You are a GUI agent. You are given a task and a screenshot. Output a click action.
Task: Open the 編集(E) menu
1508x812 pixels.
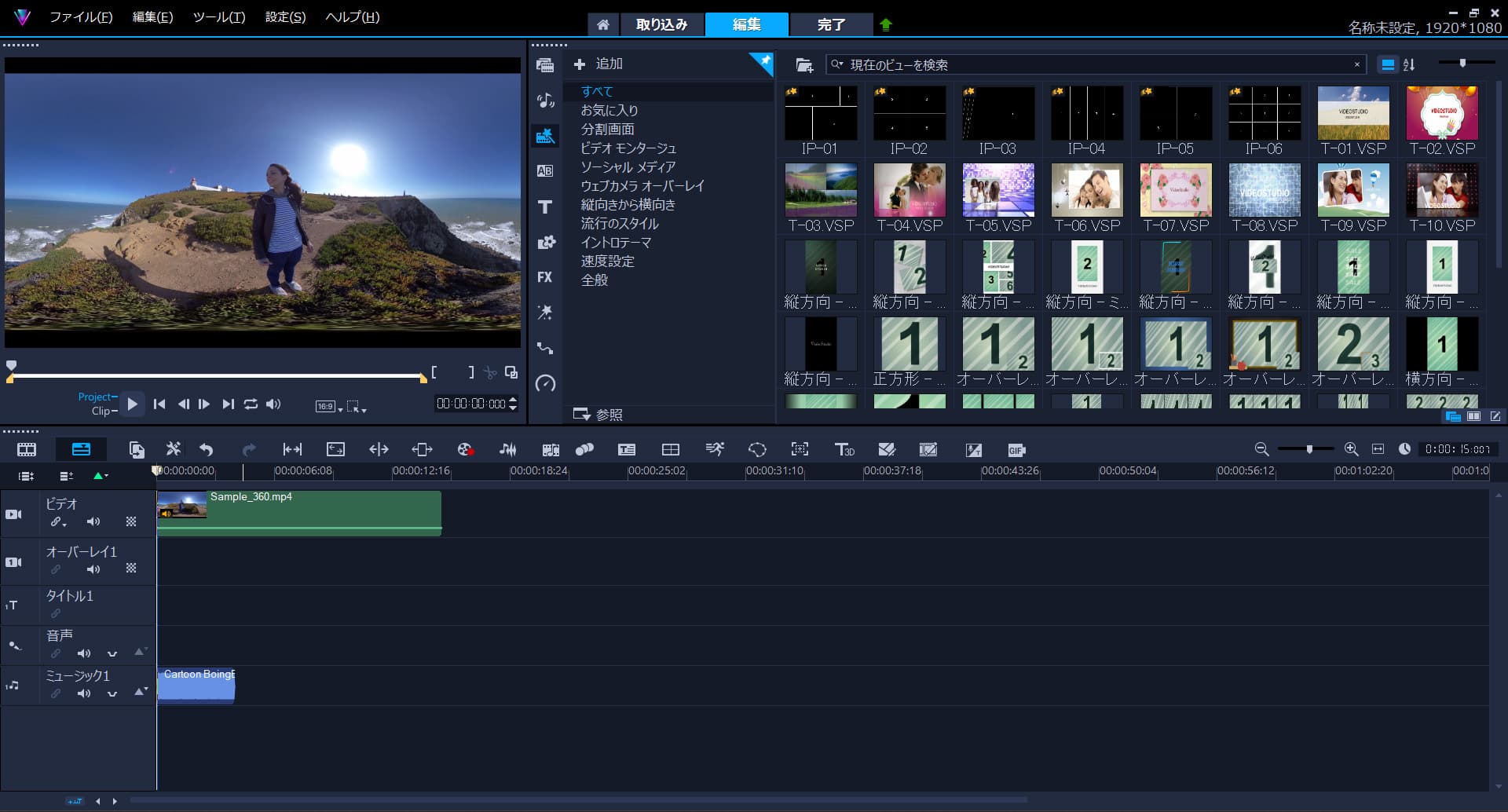click(152, 16)
